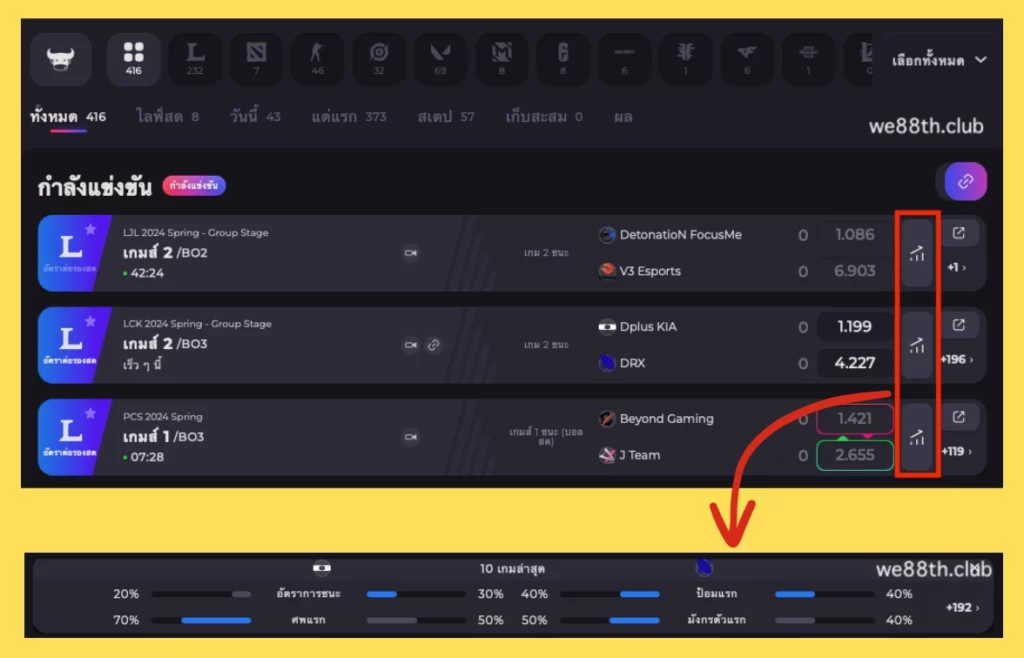Viewport: 1024px width, 658px height.
Task: Switch to the สเตป 57 tab
Action: pos(446,117)
